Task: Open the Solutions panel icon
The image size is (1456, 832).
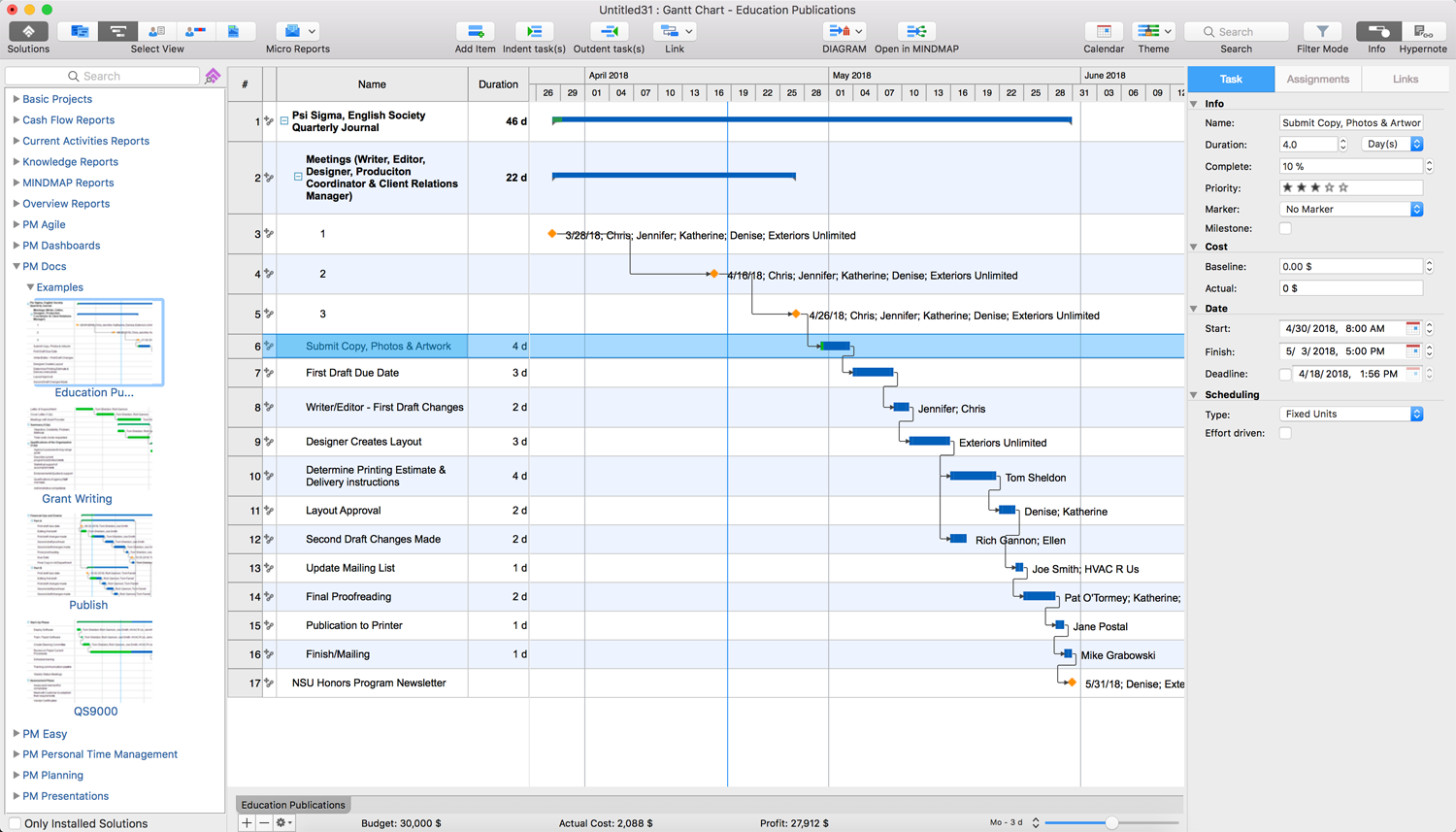Action: pyautogui.click(x=28, y=32)
